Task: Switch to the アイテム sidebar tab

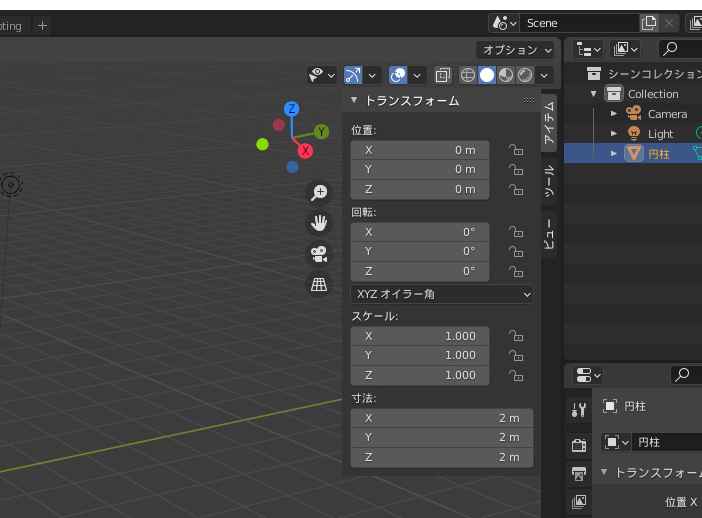Action: 549,123
